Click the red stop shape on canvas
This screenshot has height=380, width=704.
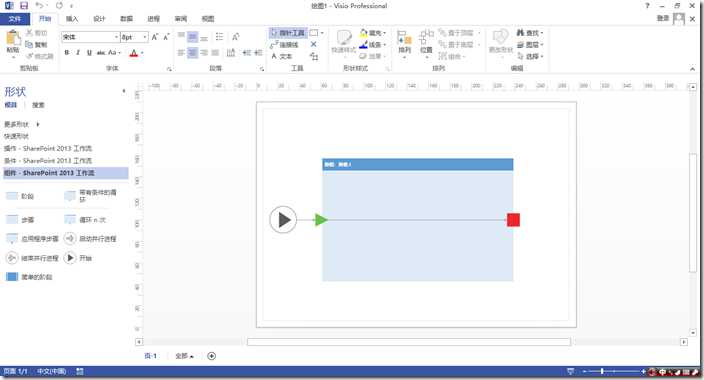coord(513,220)
